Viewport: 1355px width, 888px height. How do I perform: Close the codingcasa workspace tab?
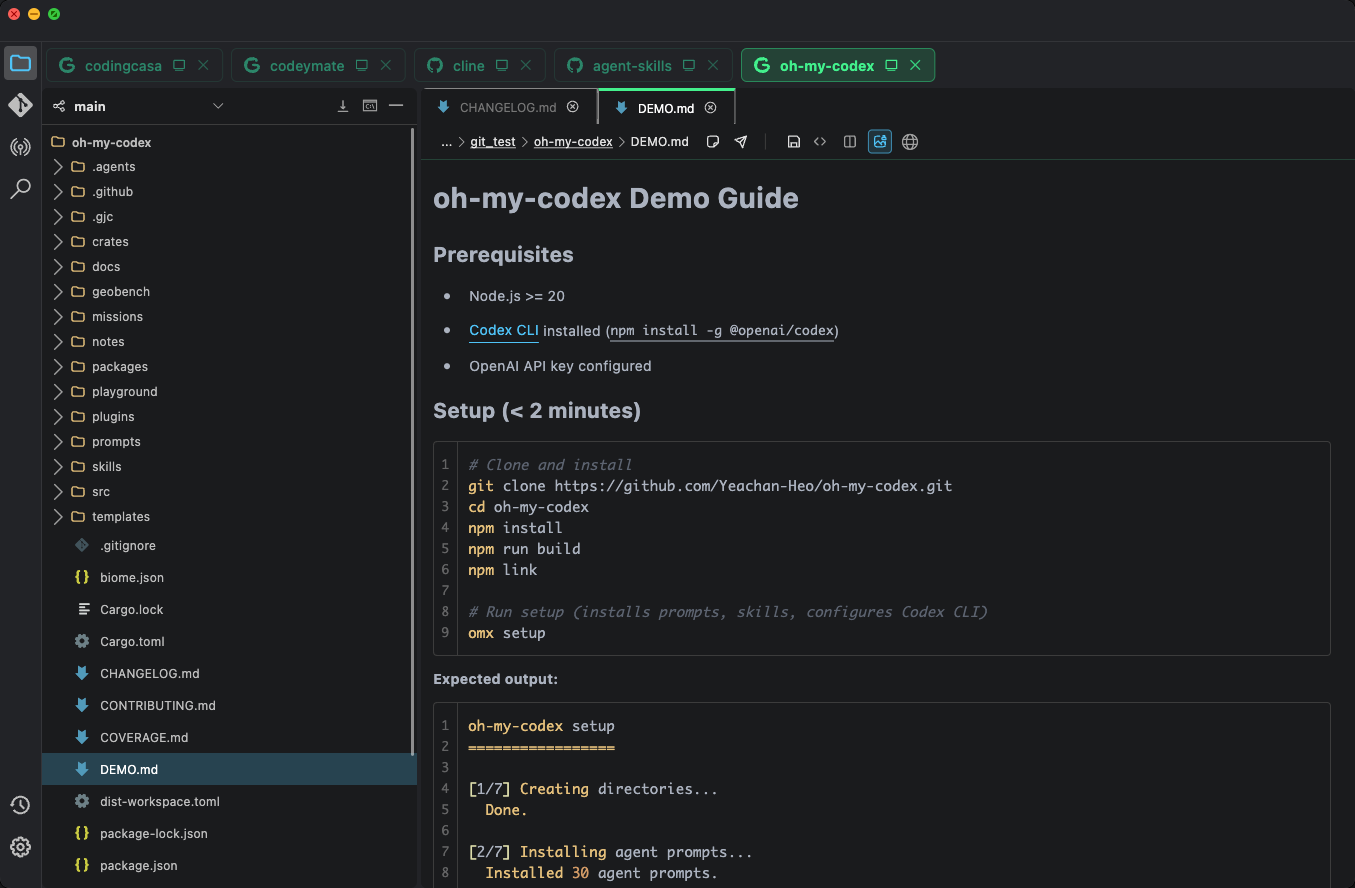coord(203,65)
